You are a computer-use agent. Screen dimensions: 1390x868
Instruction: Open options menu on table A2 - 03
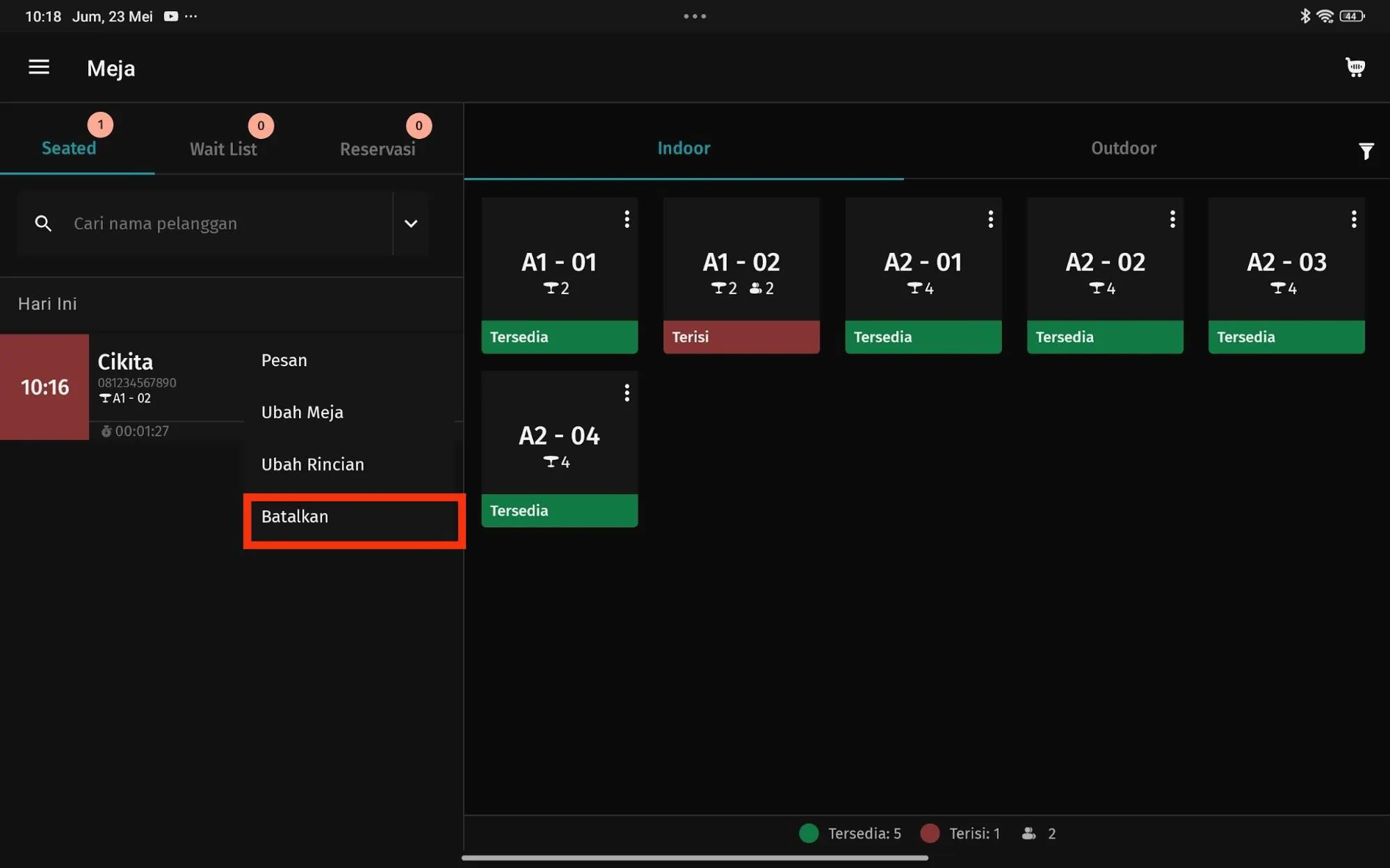pyautogui.click(x=1353, y=219)
